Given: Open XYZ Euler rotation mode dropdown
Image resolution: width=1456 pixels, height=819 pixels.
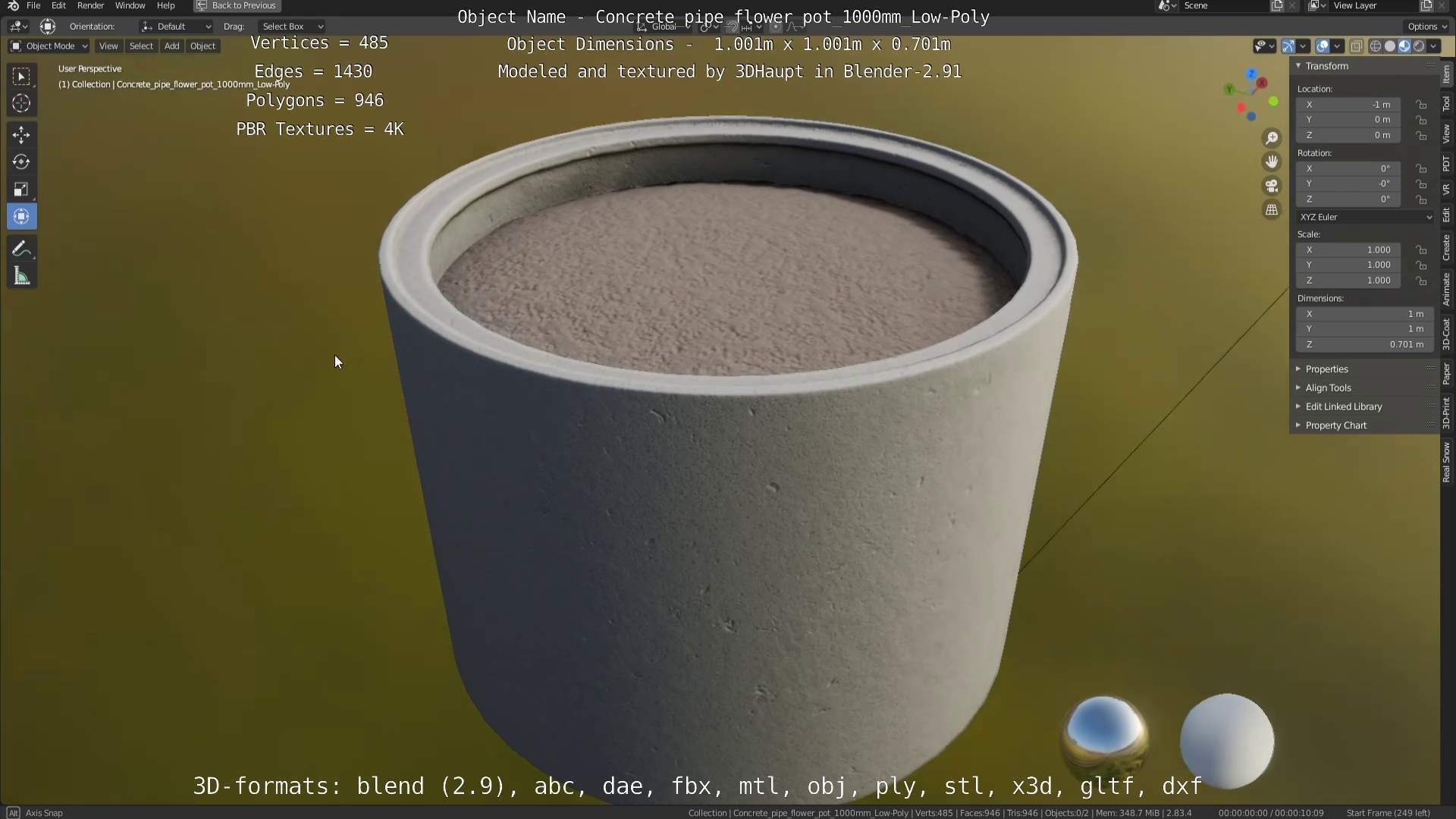Looking at the screenshot, I should [1366, 217].
